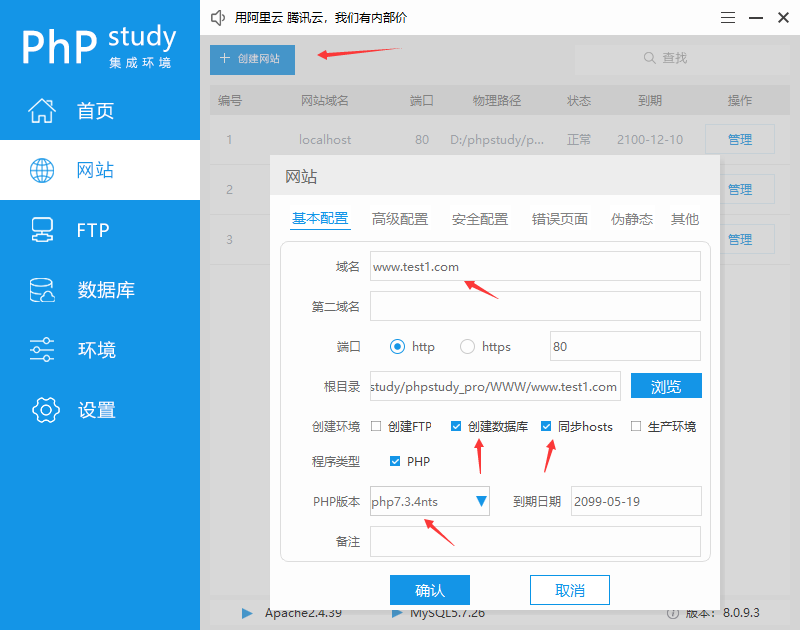Click the 浏览 button to browse root directory
The height and width of the screenshot is (630, 800).
666,386
